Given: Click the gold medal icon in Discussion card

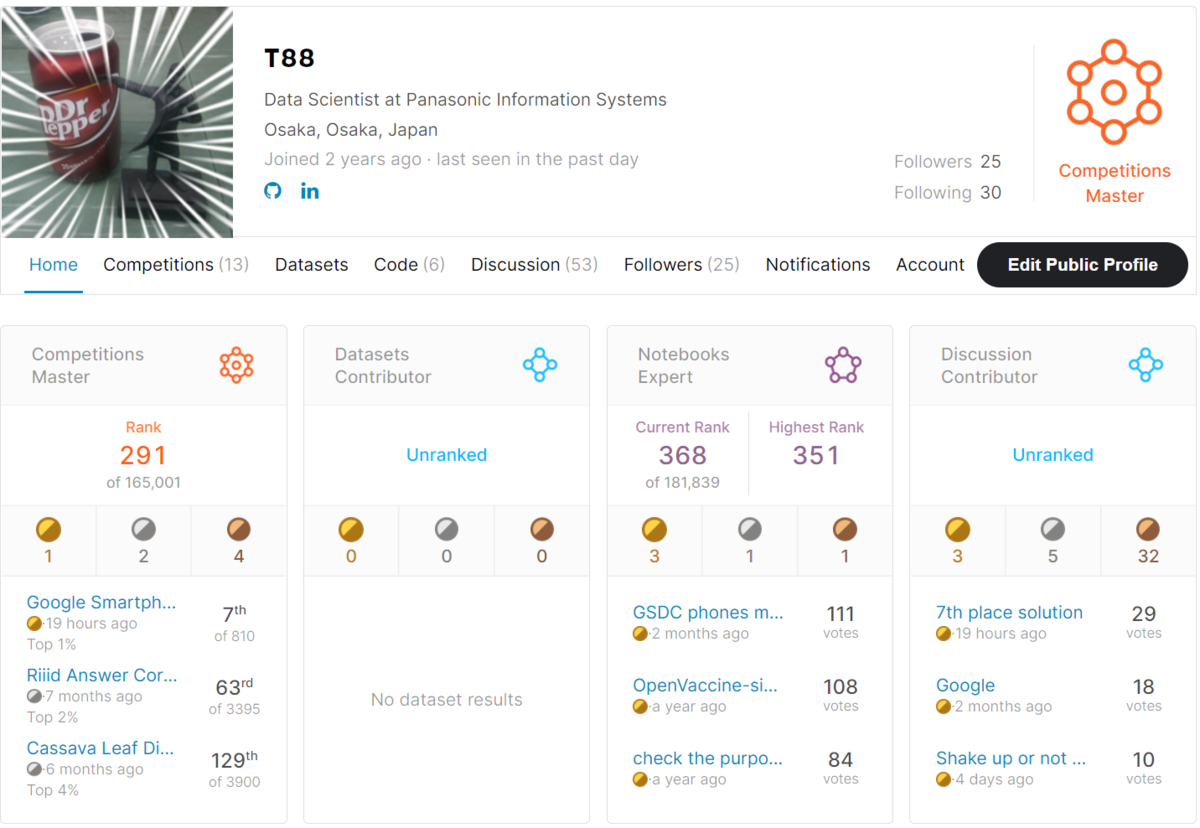Looking at the screenshot, I should (957, 529).
